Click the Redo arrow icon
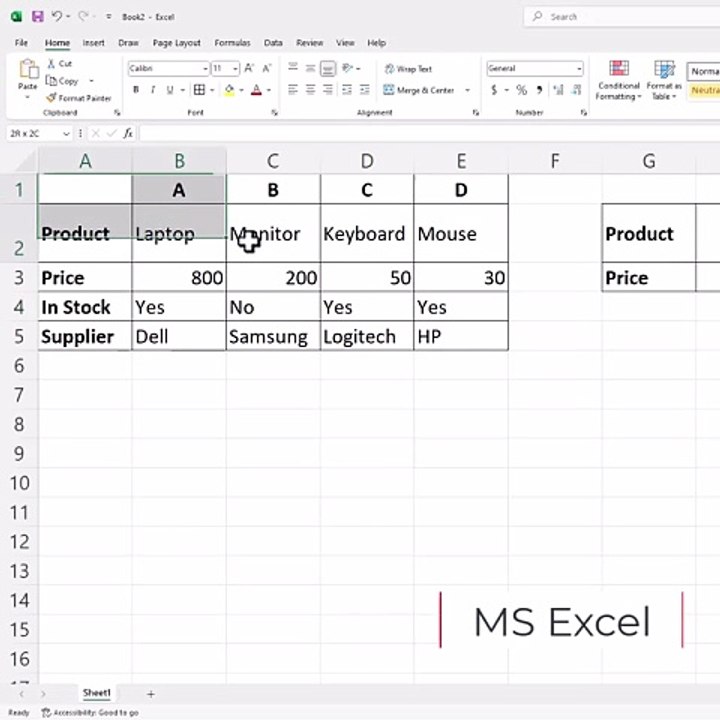This screenshot has width=720, height=720. coord(83,17)
